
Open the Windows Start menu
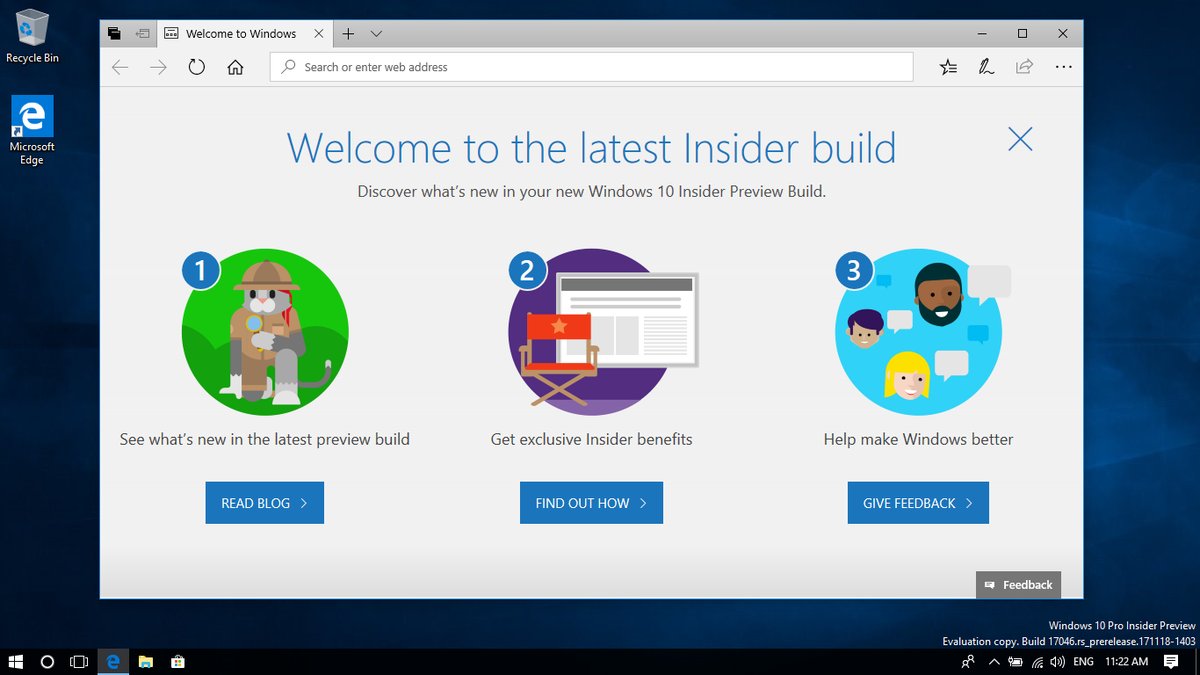[x=16, y=662]
